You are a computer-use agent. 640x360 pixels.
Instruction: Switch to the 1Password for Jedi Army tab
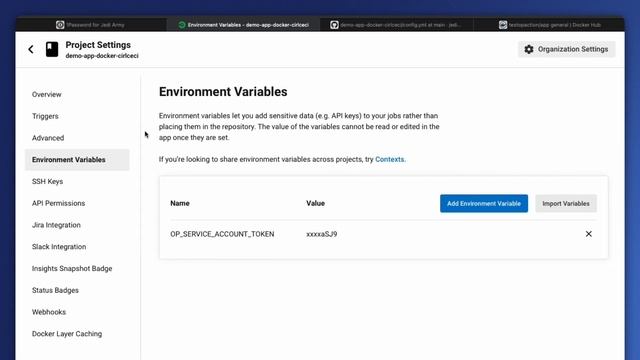click(91, 25)
